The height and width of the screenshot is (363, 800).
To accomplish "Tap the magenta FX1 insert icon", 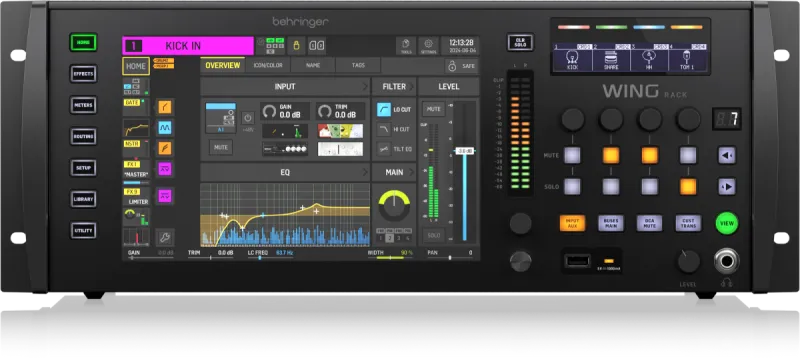I will click(x=165, y=169).
